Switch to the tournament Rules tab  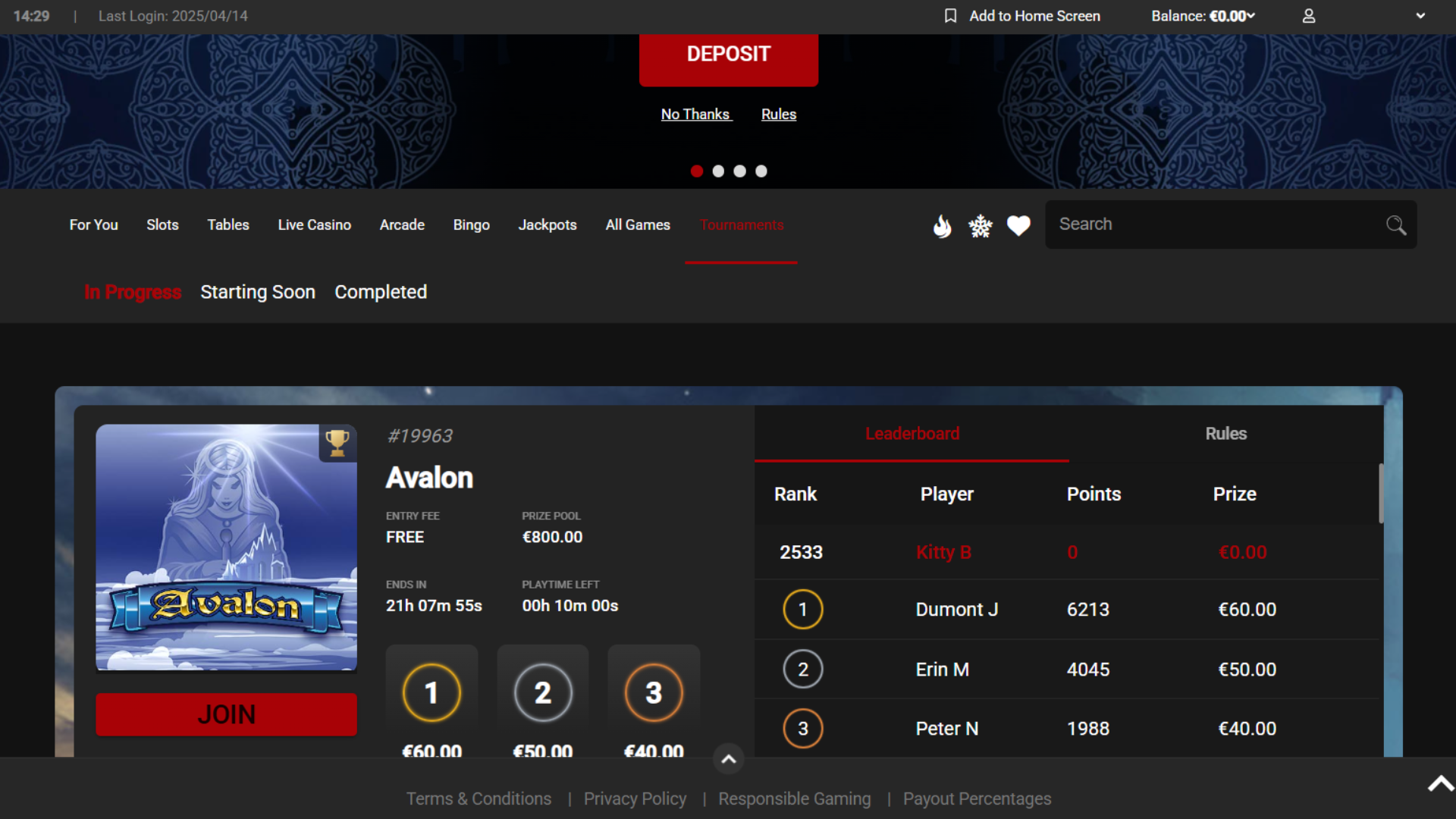(x=1226, y=434)
